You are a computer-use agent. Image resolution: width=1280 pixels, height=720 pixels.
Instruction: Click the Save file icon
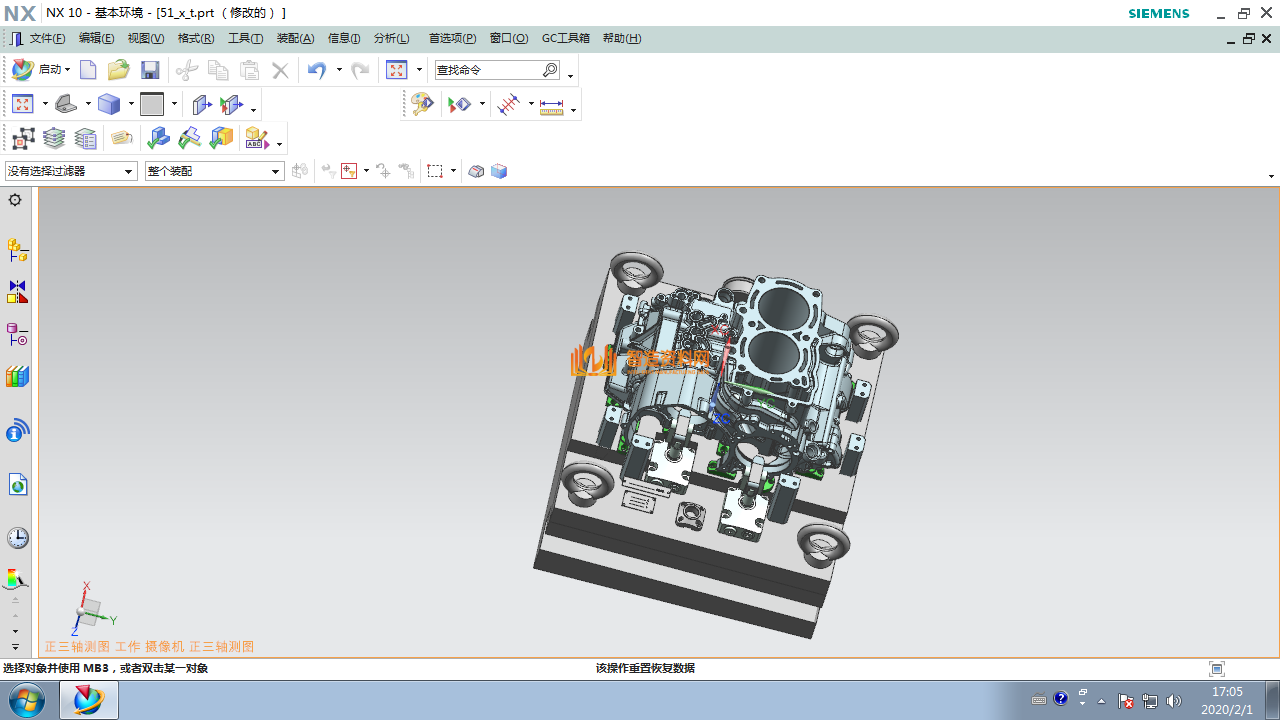[150, 70]
